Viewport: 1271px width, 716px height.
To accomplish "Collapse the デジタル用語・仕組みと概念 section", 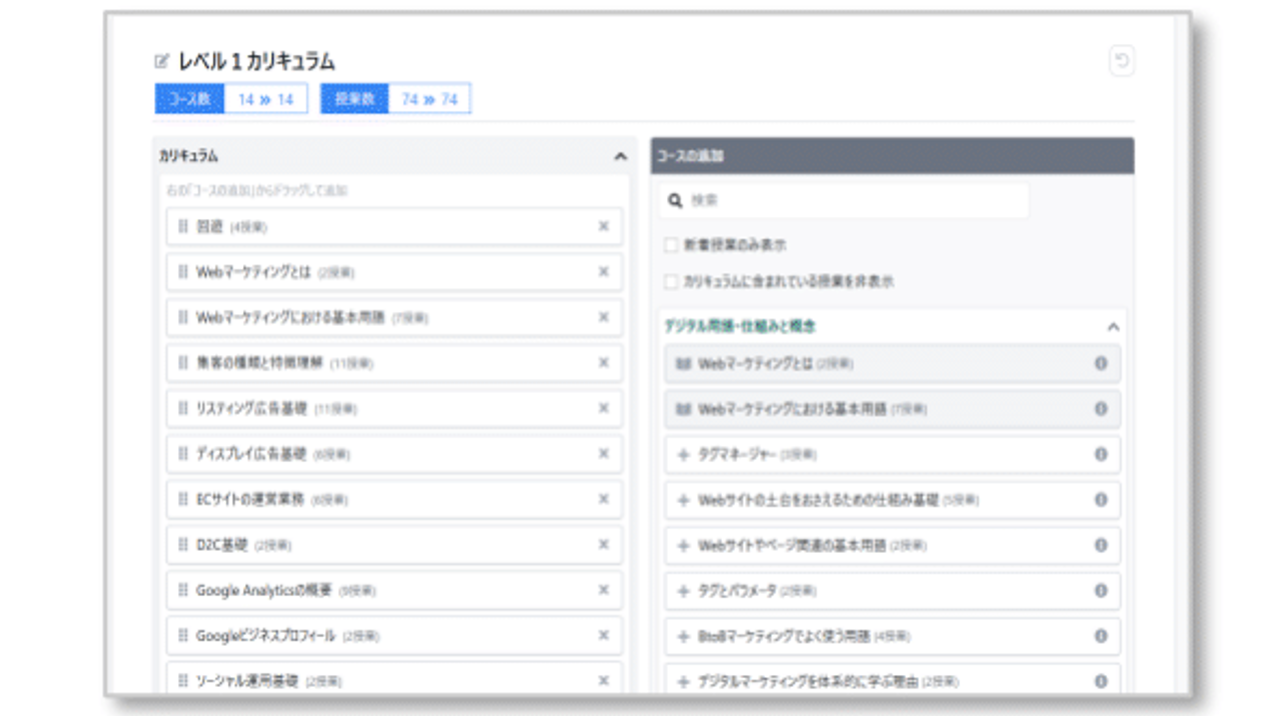I will [1113, 327].
